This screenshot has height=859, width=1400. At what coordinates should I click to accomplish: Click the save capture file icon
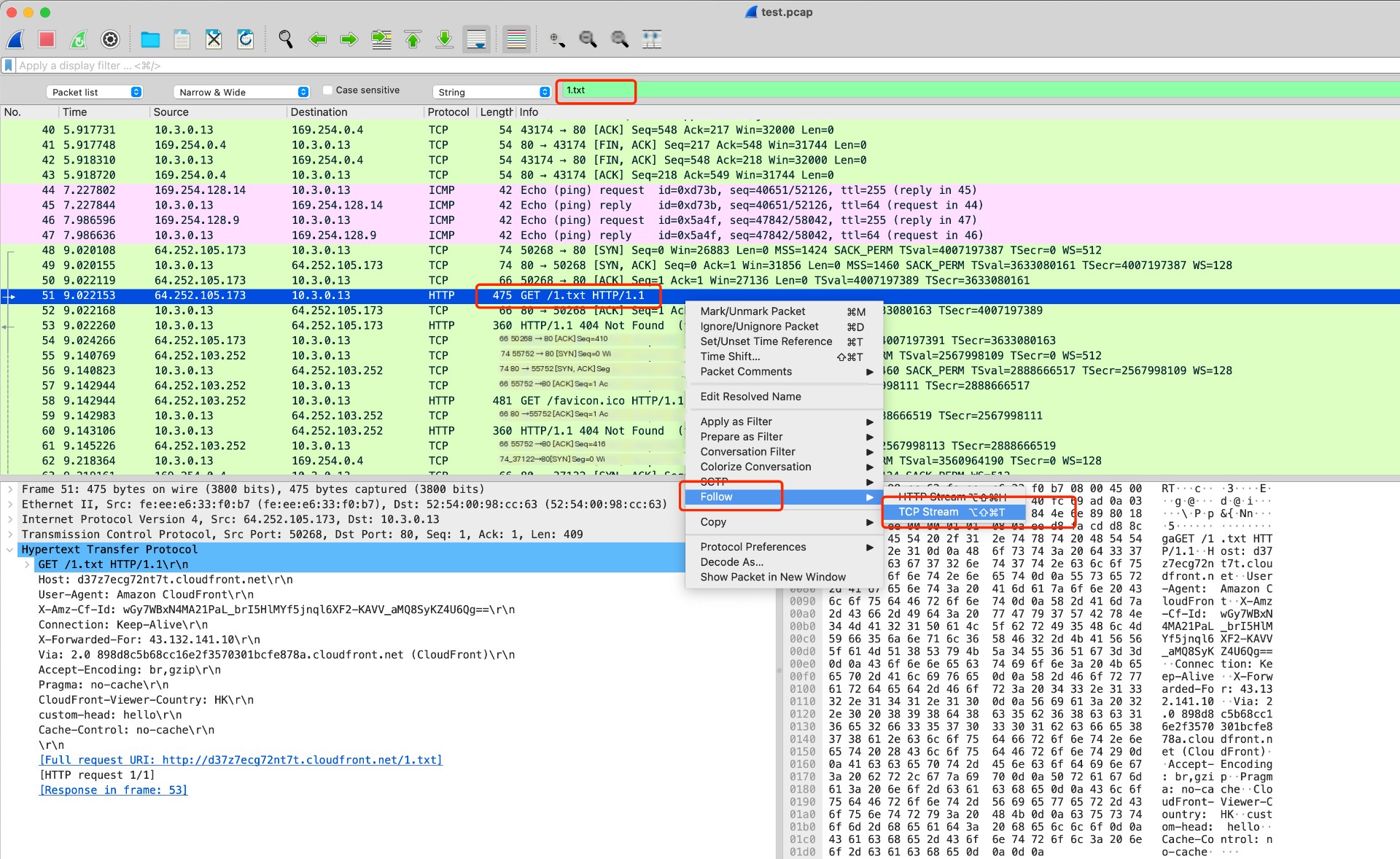pos(182,39)
